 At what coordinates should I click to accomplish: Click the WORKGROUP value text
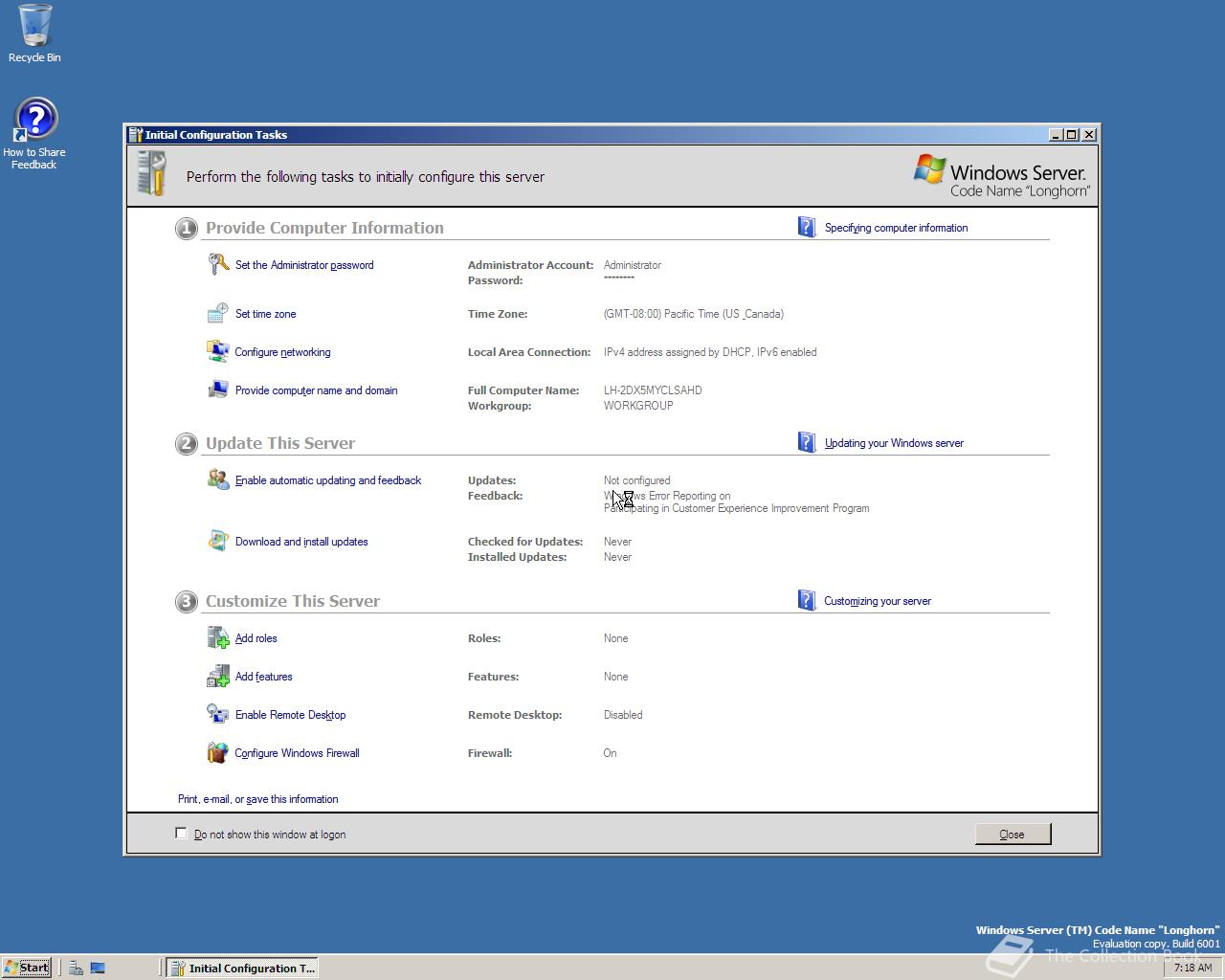coord(638,406)
